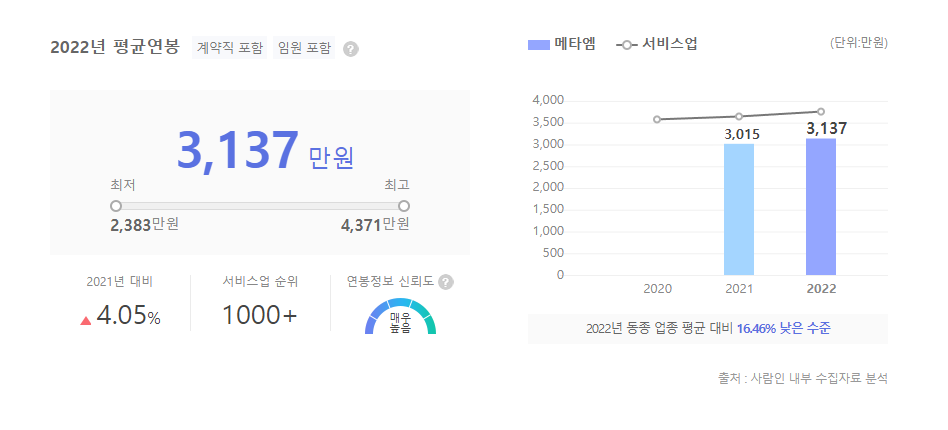Click the 16.46% 낮은 수준 text
The height and width of the screenshot is (430, 948).
(784, 330)
